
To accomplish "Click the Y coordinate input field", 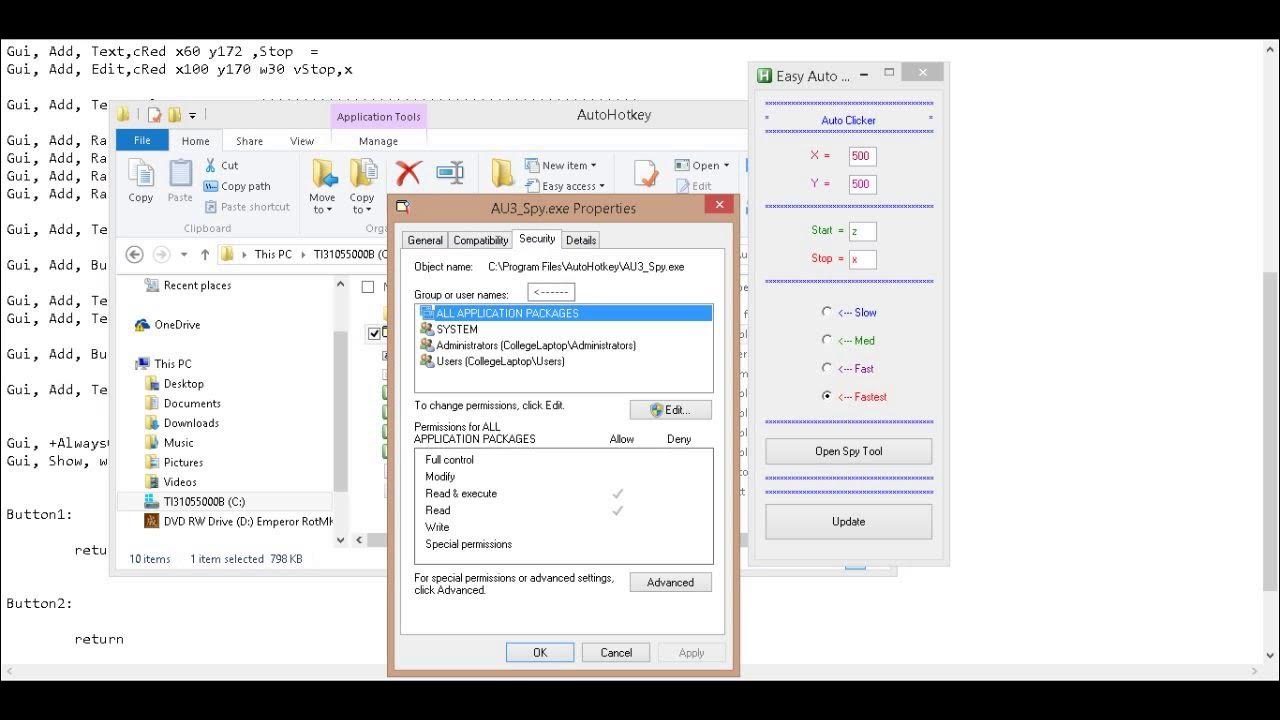I will (862, 184).
